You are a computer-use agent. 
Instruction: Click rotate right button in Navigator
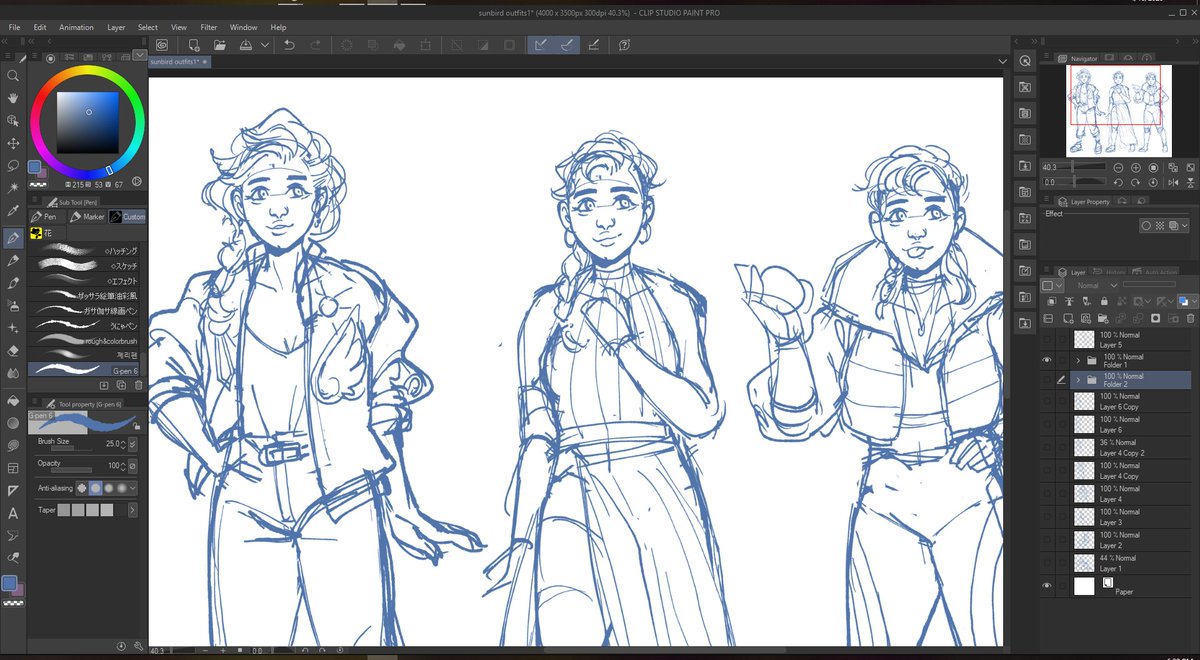coord(1136,183)
